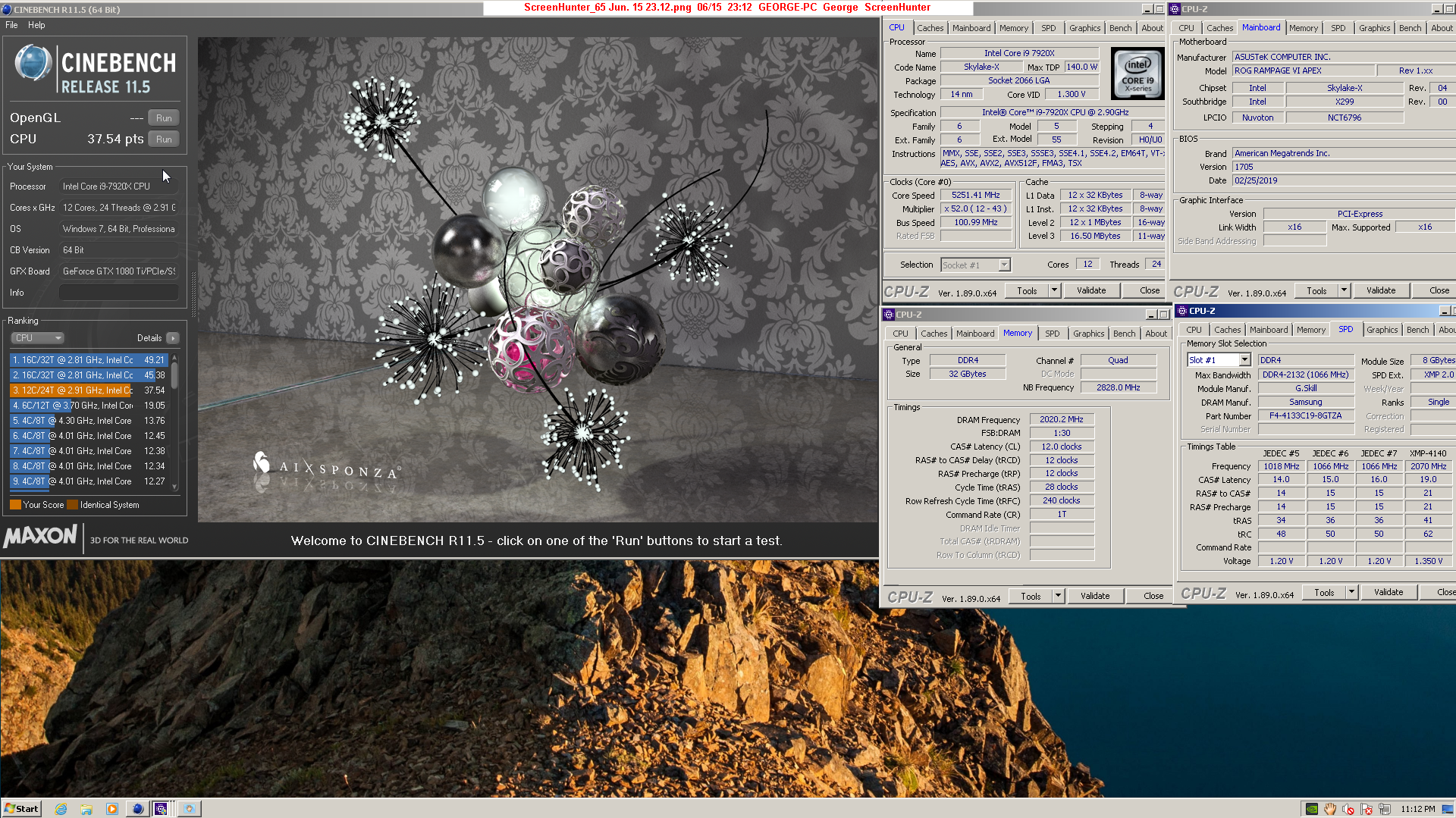Open the Ranking CPU dropdown

point(37,338)
